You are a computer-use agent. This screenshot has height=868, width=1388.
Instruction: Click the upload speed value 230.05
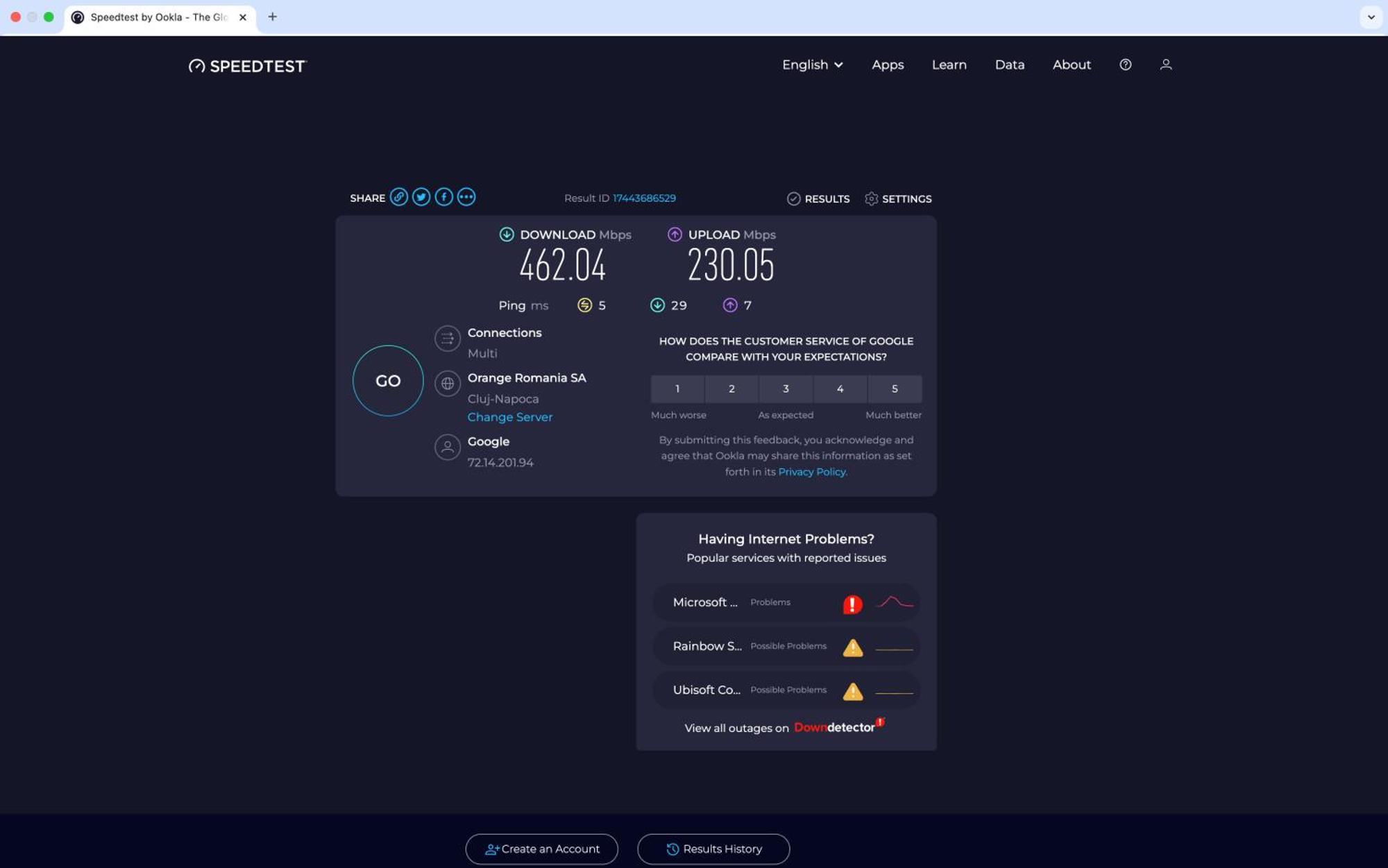click(x=731, y=265)
